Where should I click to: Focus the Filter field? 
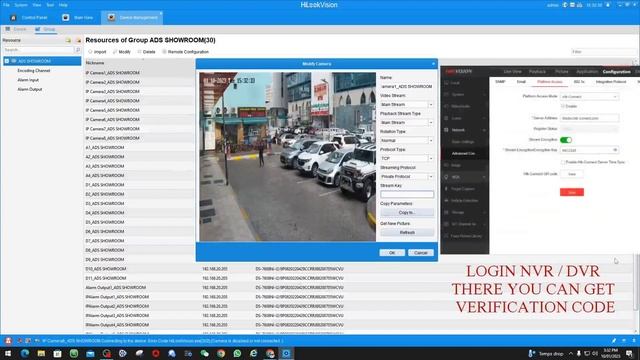(603, 52)
